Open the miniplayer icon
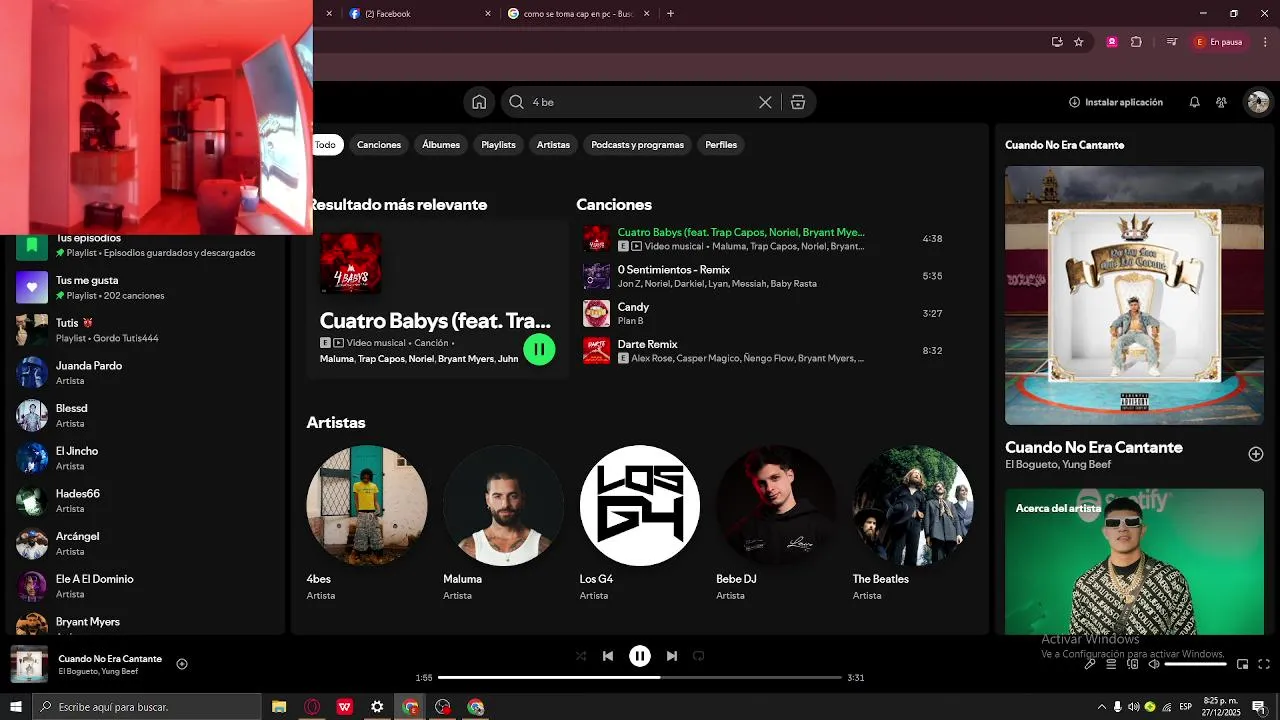Screen dimensions: 1280x720 coord(1243,664)
